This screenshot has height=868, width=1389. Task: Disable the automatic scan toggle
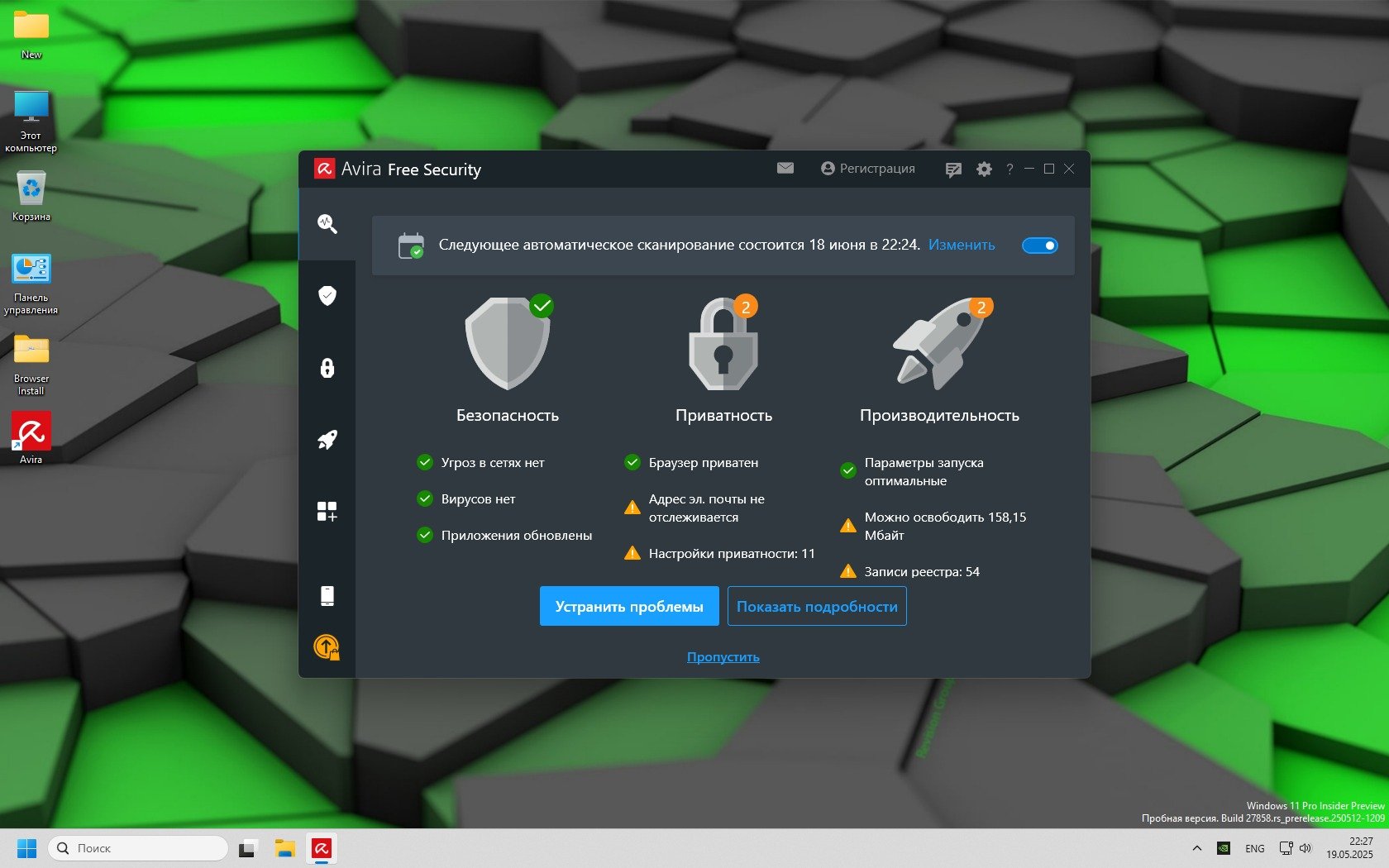pos(1039,246)
